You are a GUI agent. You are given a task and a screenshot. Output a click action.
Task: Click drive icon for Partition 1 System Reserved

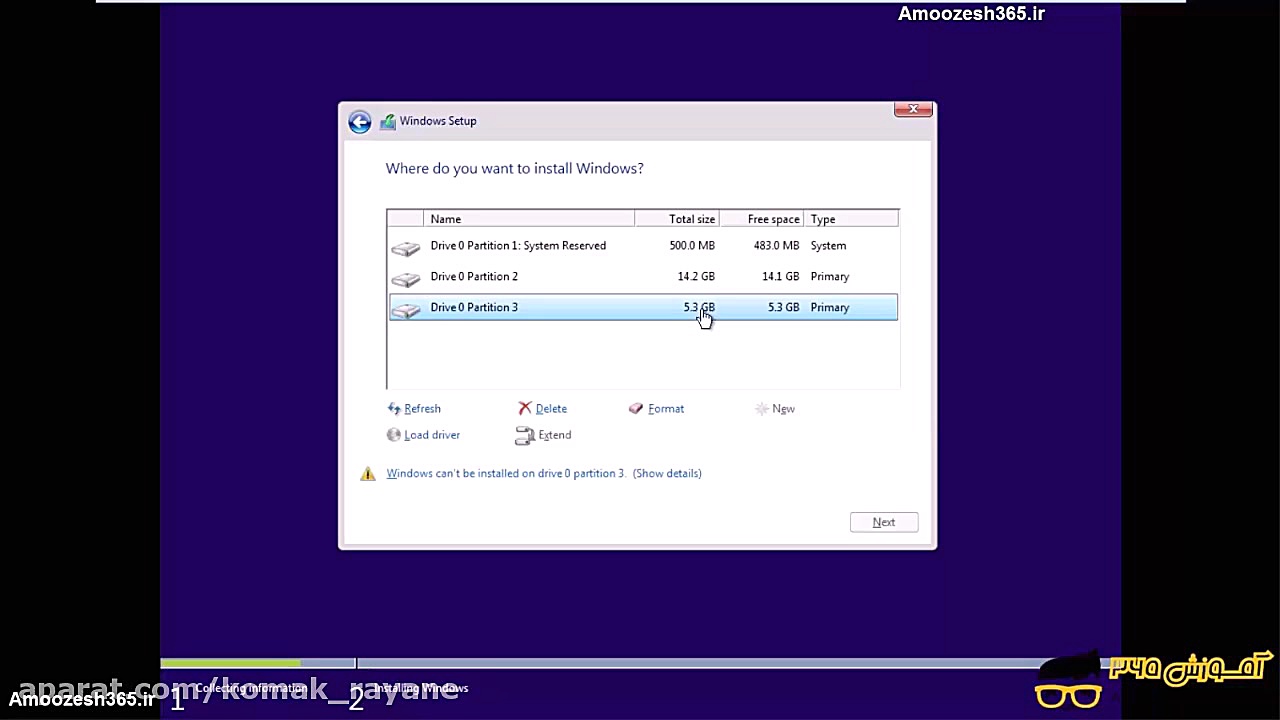[x=406, y=247]
